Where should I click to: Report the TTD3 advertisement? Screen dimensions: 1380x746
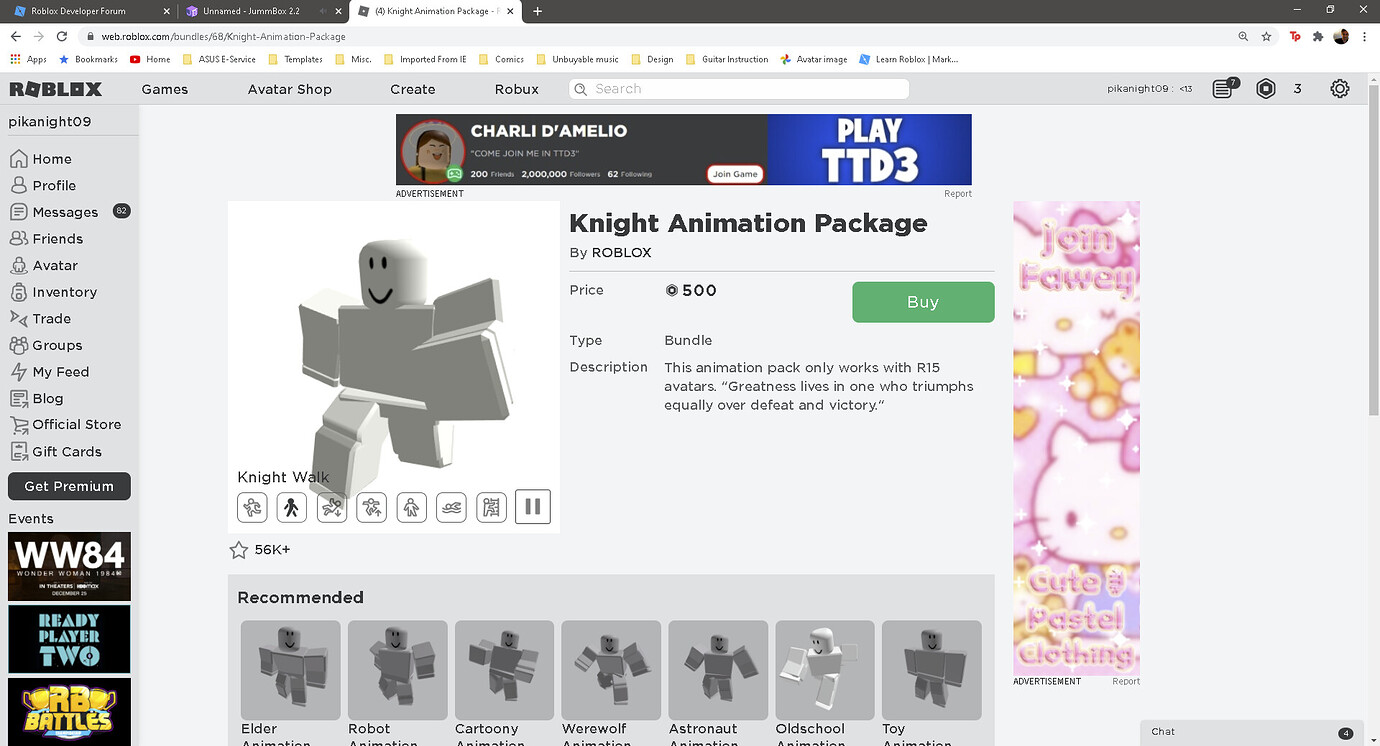957,193
